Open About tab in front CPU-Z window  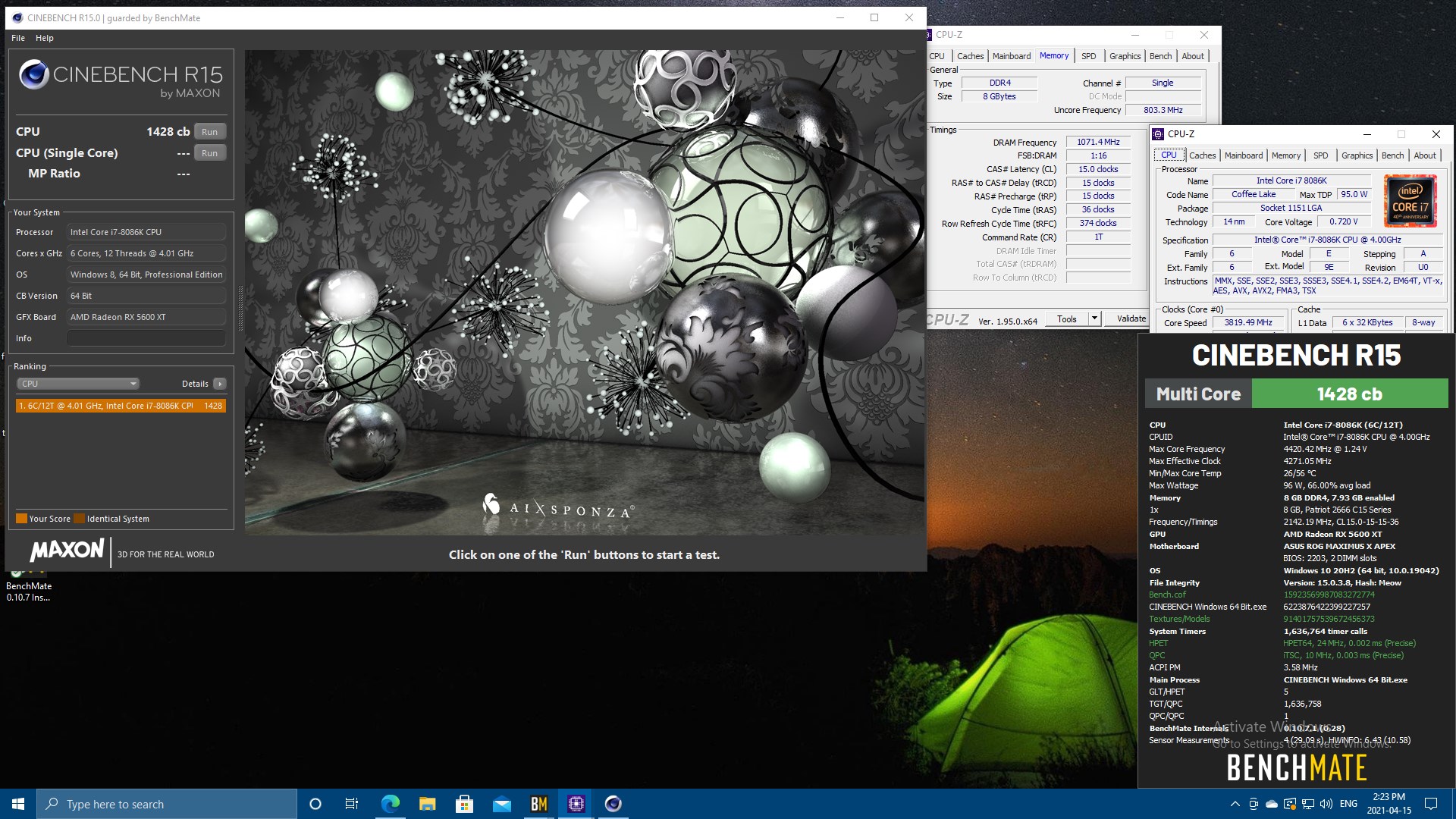point(1425,155)
